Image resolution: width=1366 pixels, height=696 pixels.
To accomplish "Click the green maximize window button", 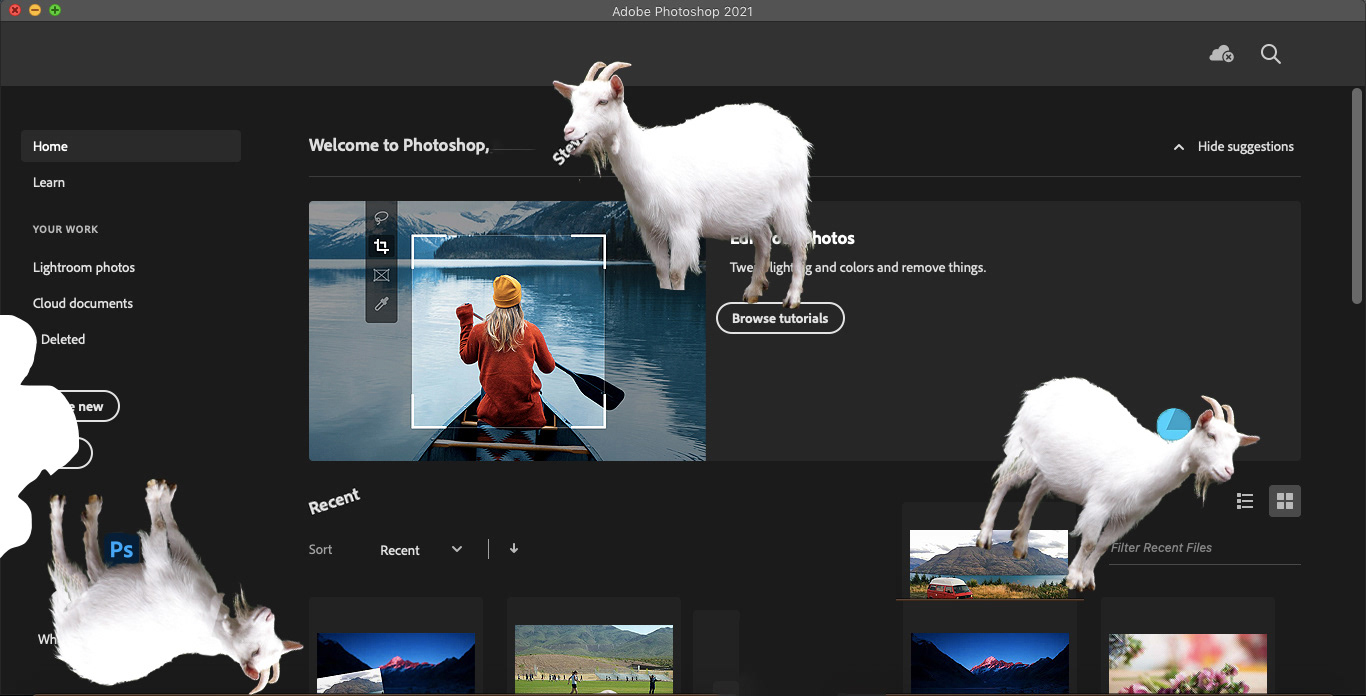I will [x=55, y=10].
